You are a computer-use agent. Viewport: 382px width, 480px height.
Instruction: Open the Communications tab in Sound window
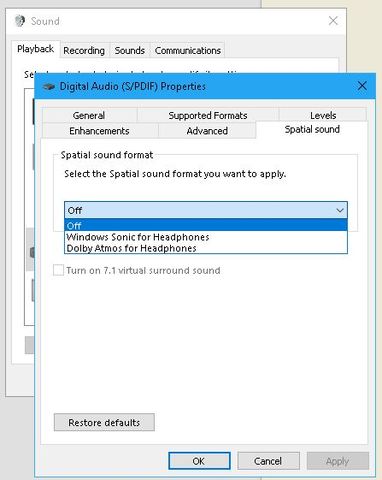pyautogui.click(x=188, y=50)
